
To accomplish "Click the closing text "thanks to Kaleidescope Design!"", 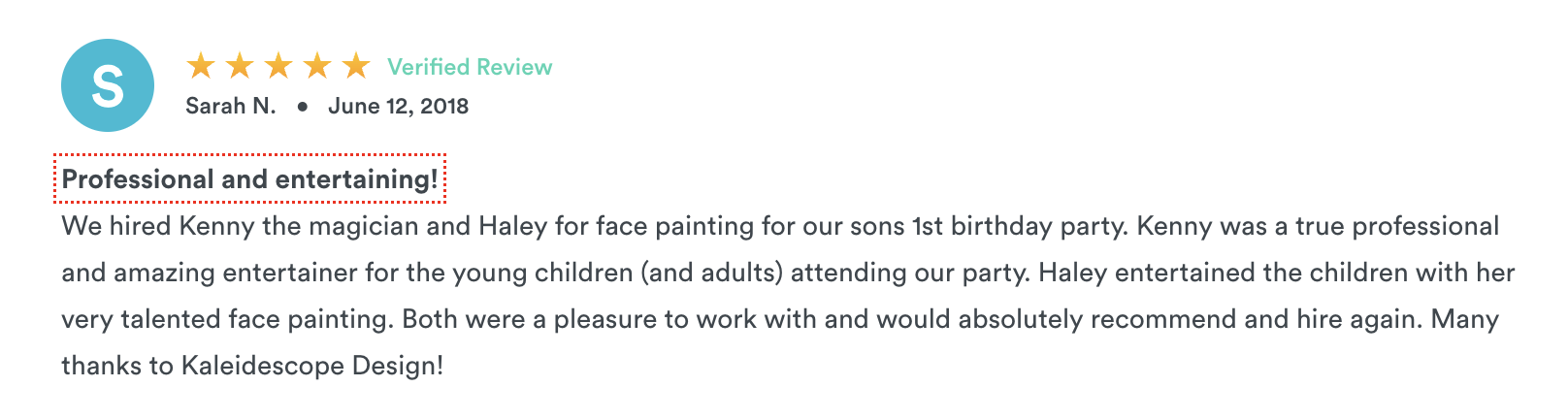I will [x=252, y=366].
